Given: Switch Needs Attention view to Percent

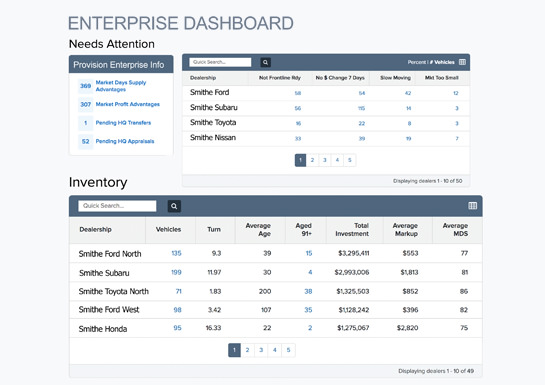Looking at the screenshot, I should click(x=416, y=62).
